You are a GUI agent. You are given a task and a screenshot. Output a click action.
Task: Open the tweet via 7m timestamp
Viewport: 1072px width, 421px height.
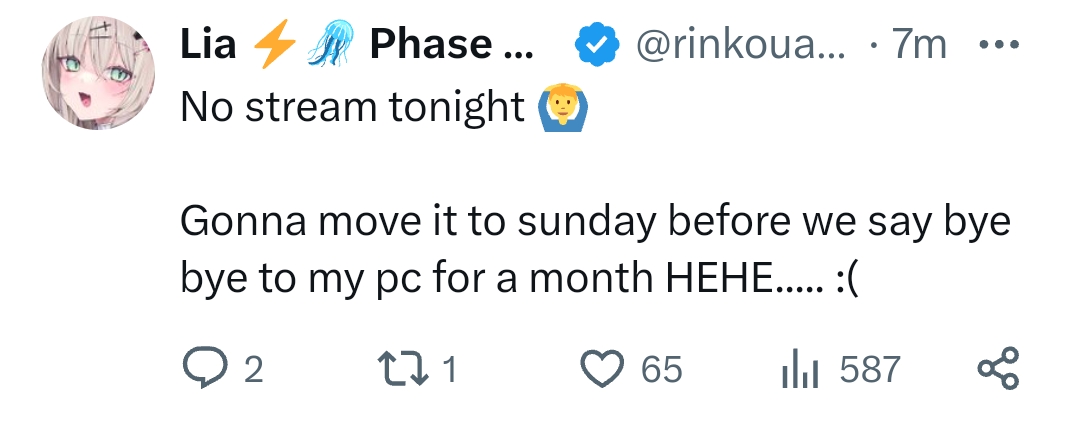click(920, 46)
